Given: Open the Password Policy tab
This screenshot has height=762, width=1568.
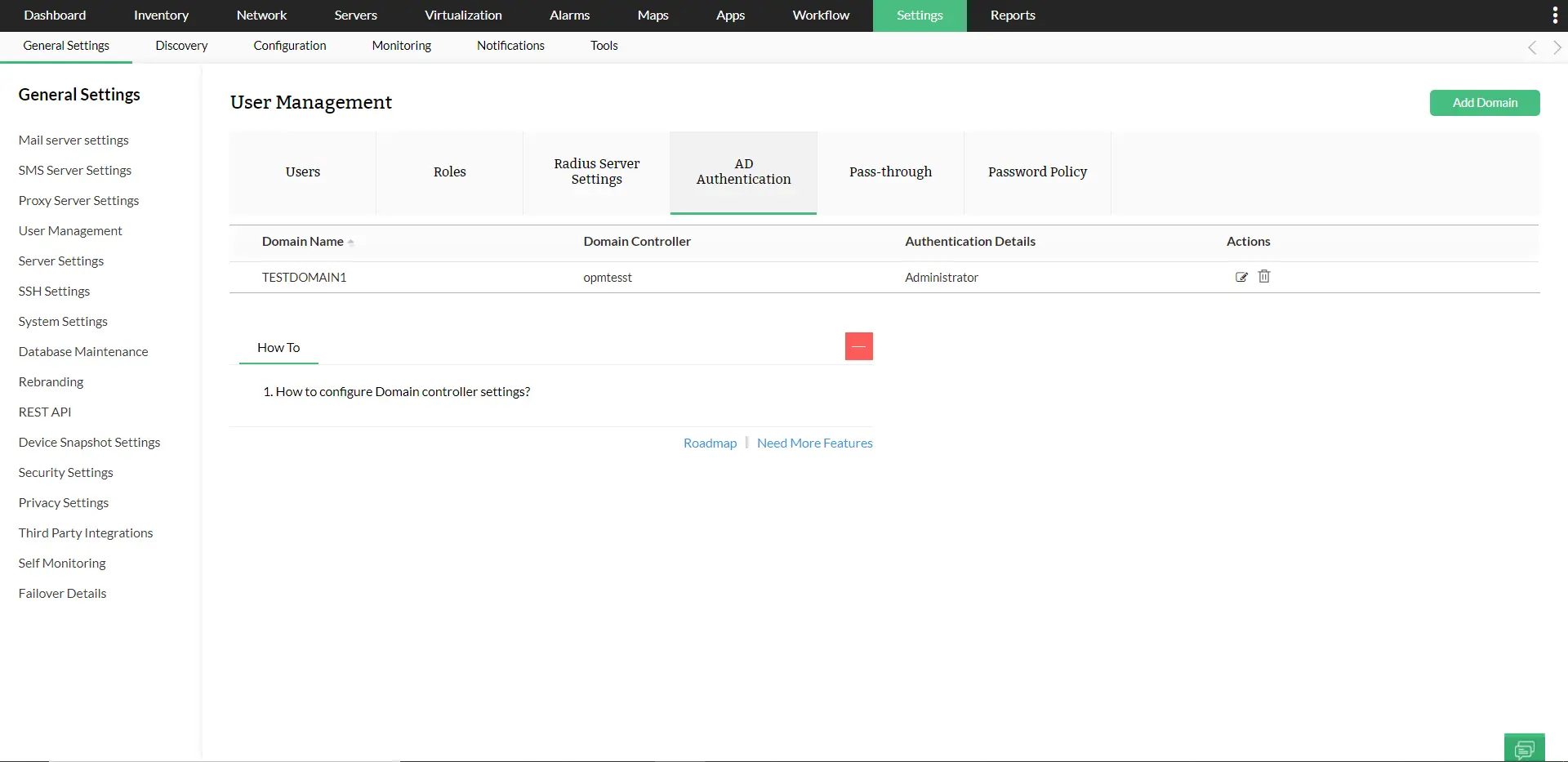Looking at the screenshot, I should click(x=1037, y=172).
